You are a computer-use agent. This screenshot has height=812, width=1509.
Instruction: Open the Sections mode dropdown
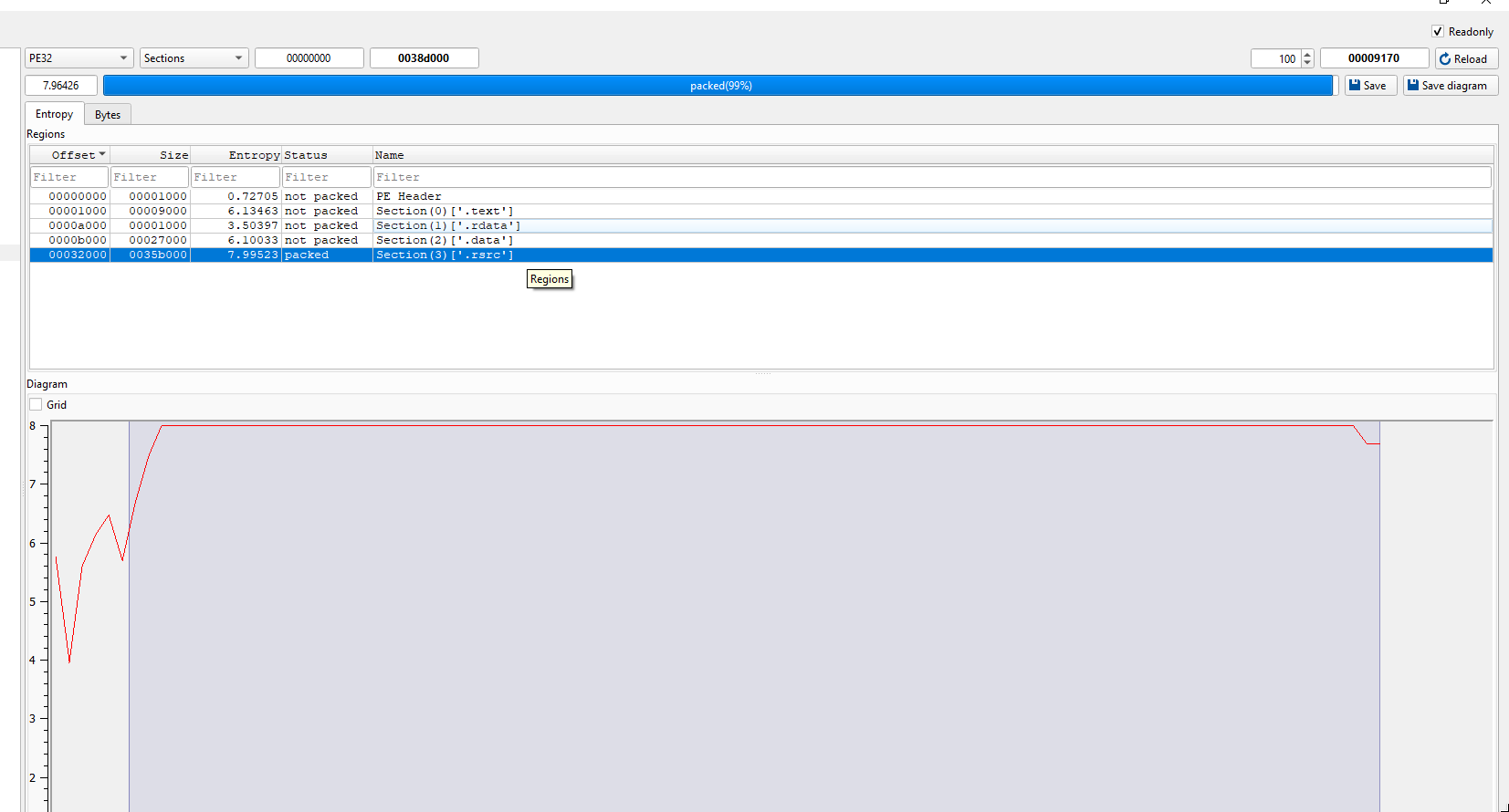194,57
